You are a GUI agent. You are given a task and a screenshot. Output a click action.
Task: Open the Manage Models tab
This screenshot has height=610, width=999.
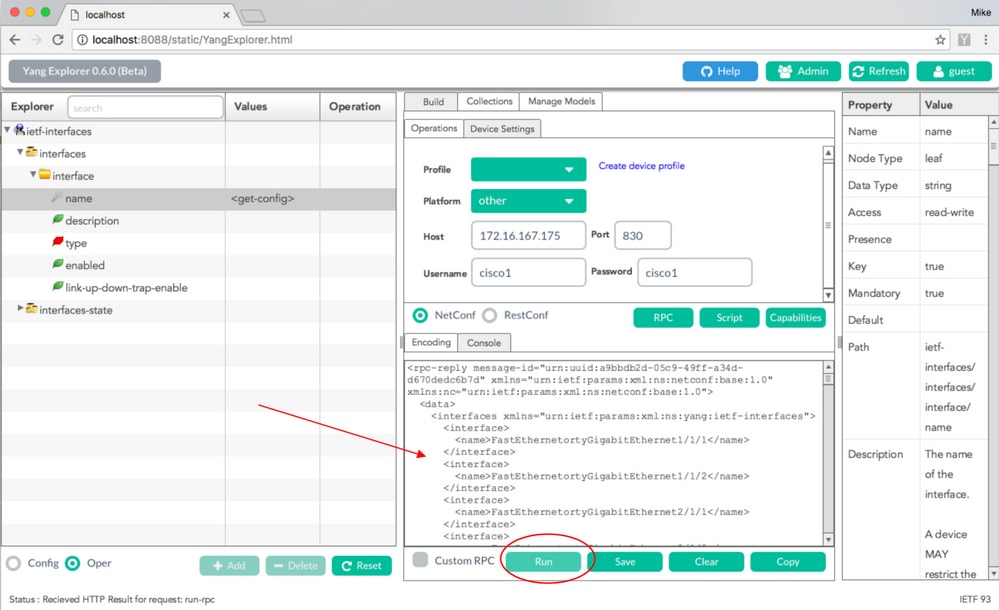pos(561,101)
